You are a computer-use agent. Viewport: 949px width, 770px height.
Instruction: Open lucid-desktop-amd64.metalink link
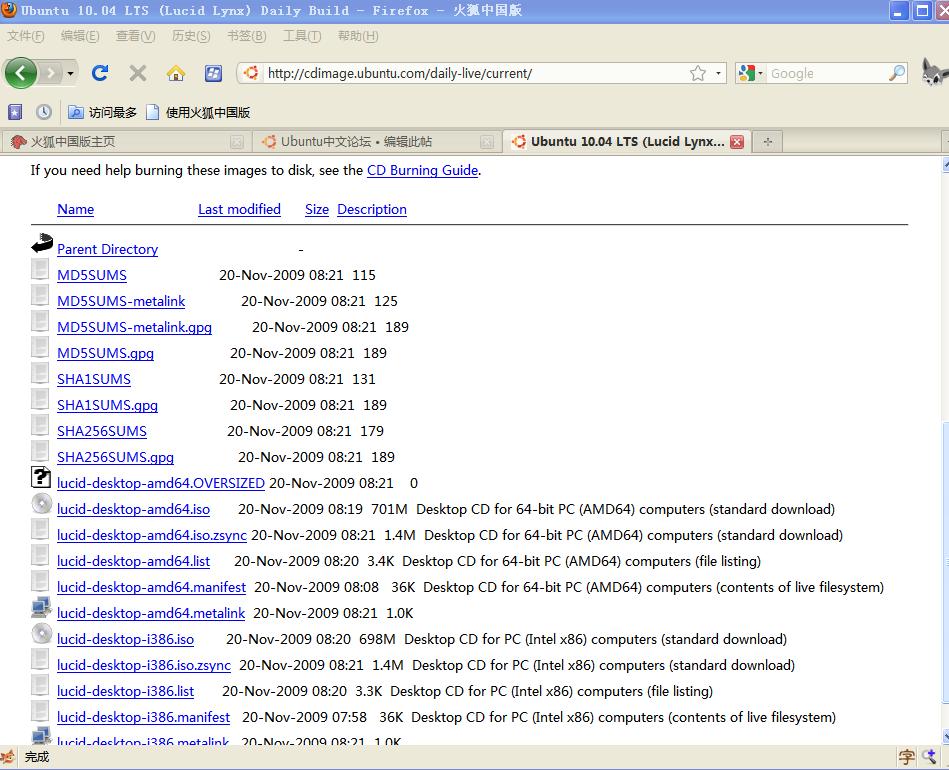[151, 614]
